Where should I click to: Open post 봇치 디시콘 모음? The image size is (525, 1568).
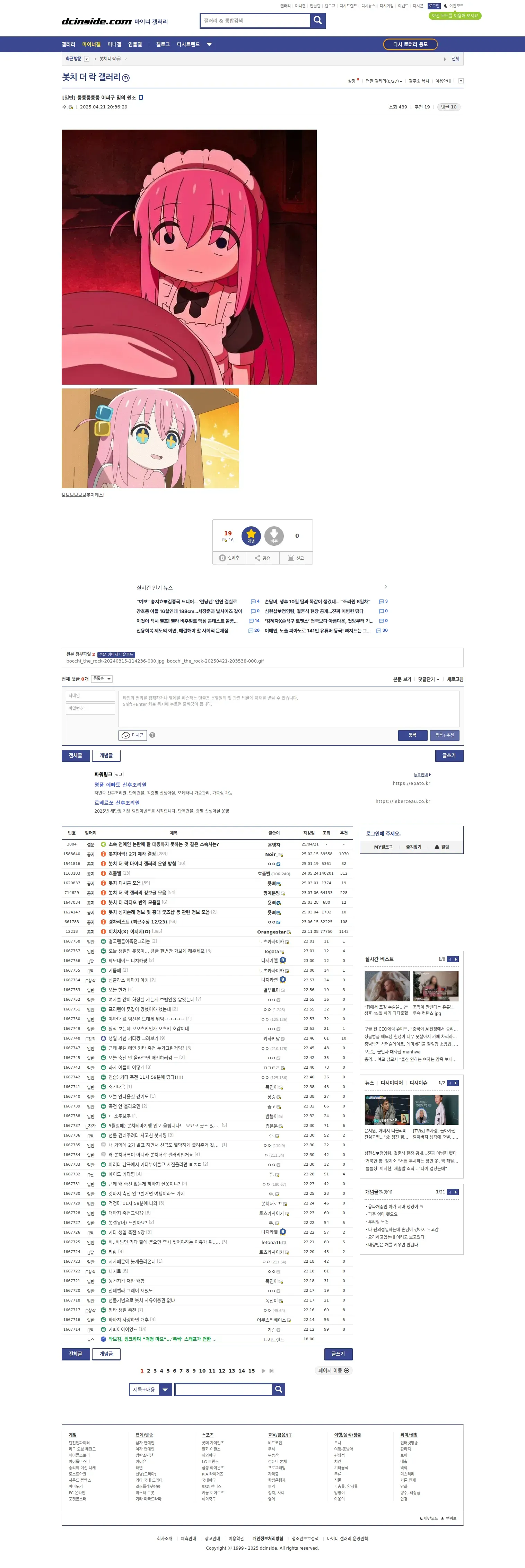click(124, 883)
